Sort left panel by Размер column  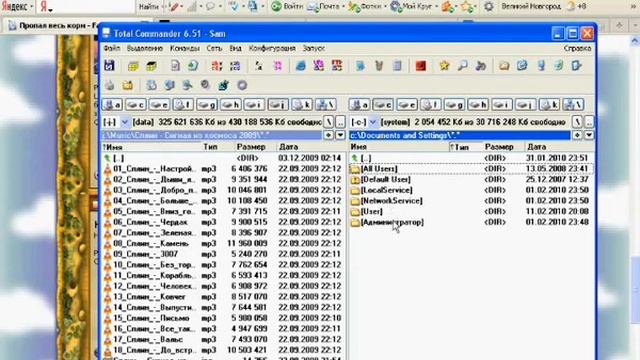click(x=251, y=147)
